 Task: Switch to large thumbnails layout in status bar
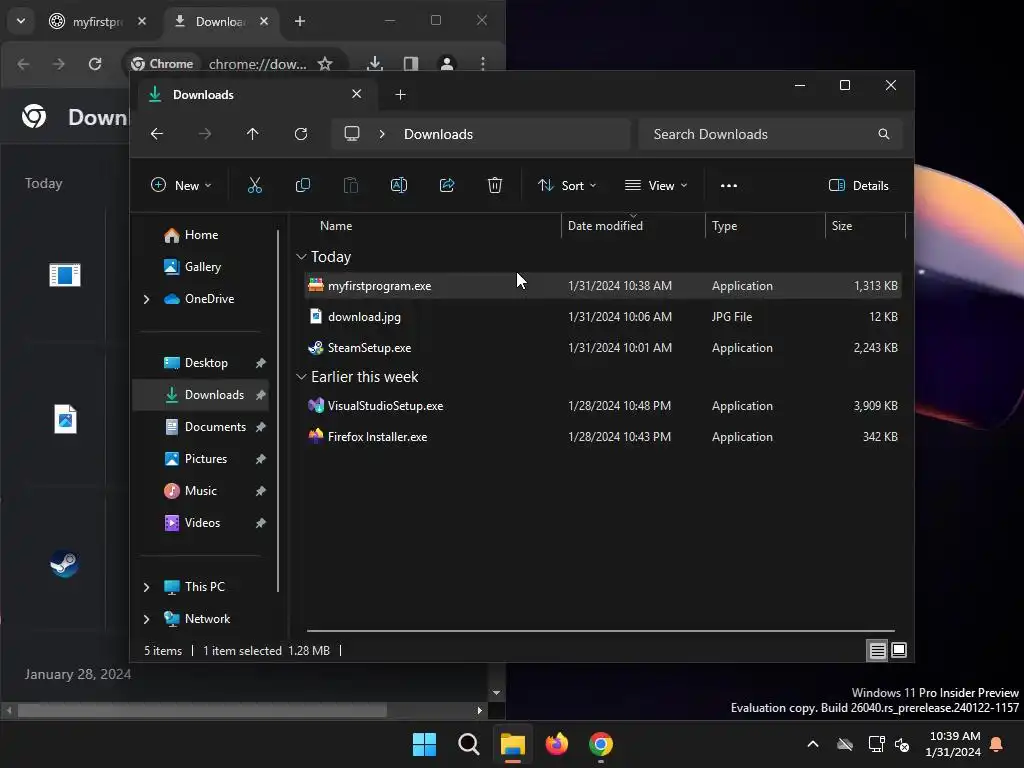coord(899,650)
